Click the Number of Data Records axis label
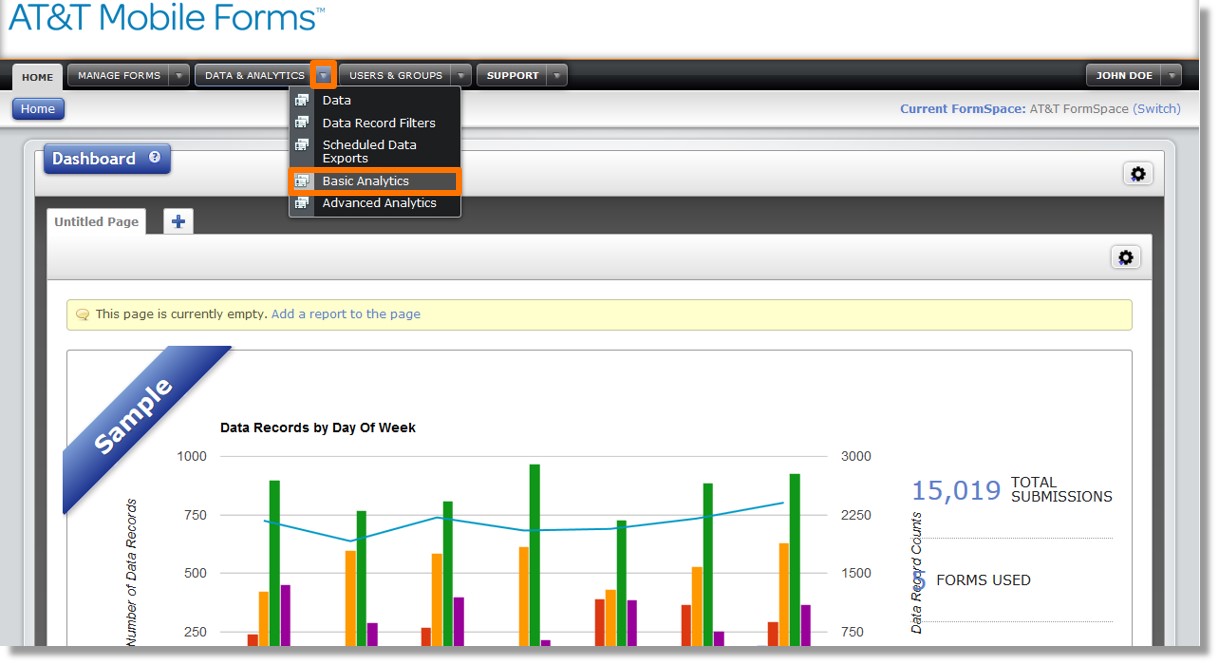The width and height of the screenshot is (1218, 664). tap(131, 572)
